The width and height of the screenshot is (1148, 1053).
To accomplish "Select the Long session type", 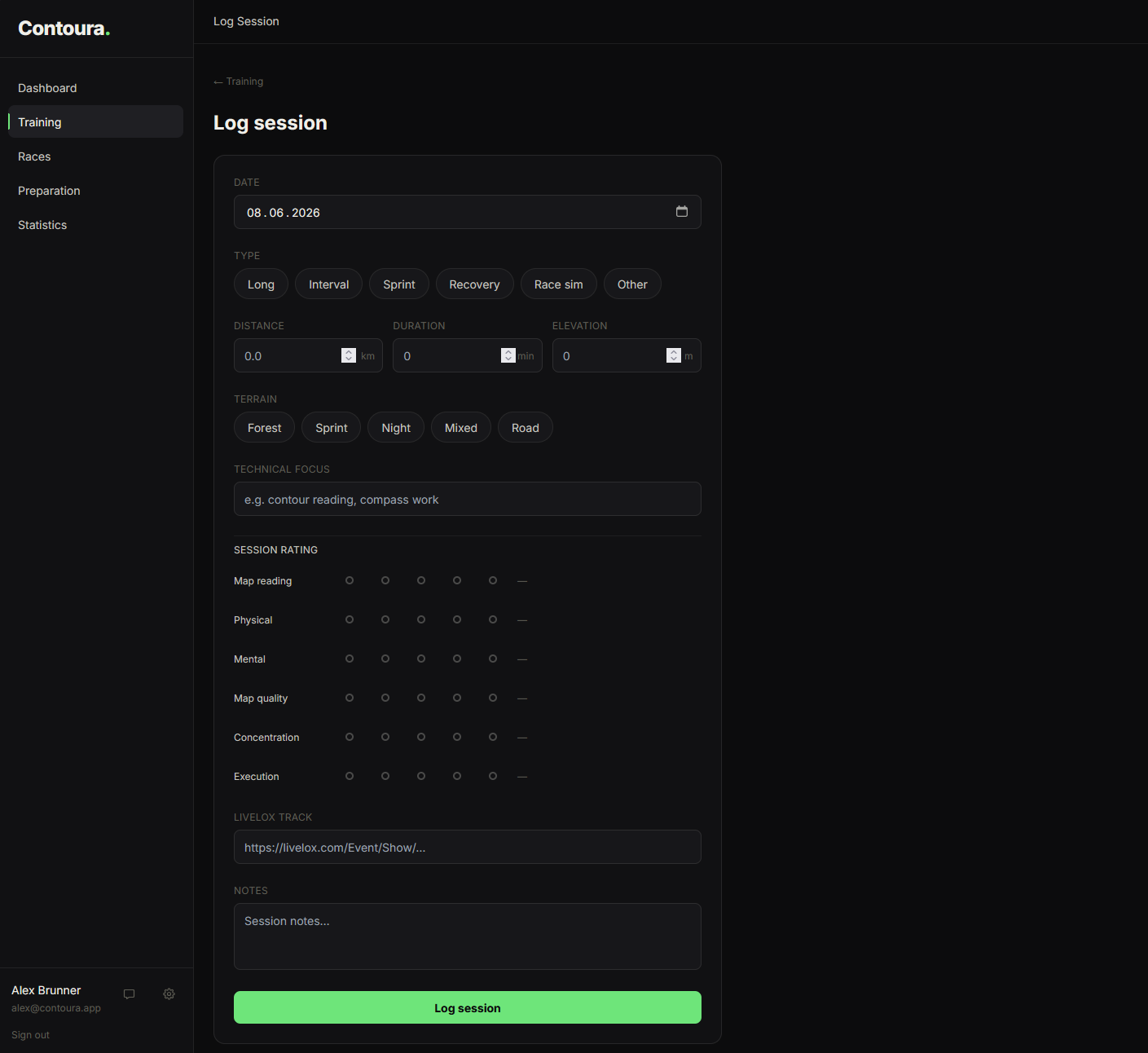I will 261,284.
